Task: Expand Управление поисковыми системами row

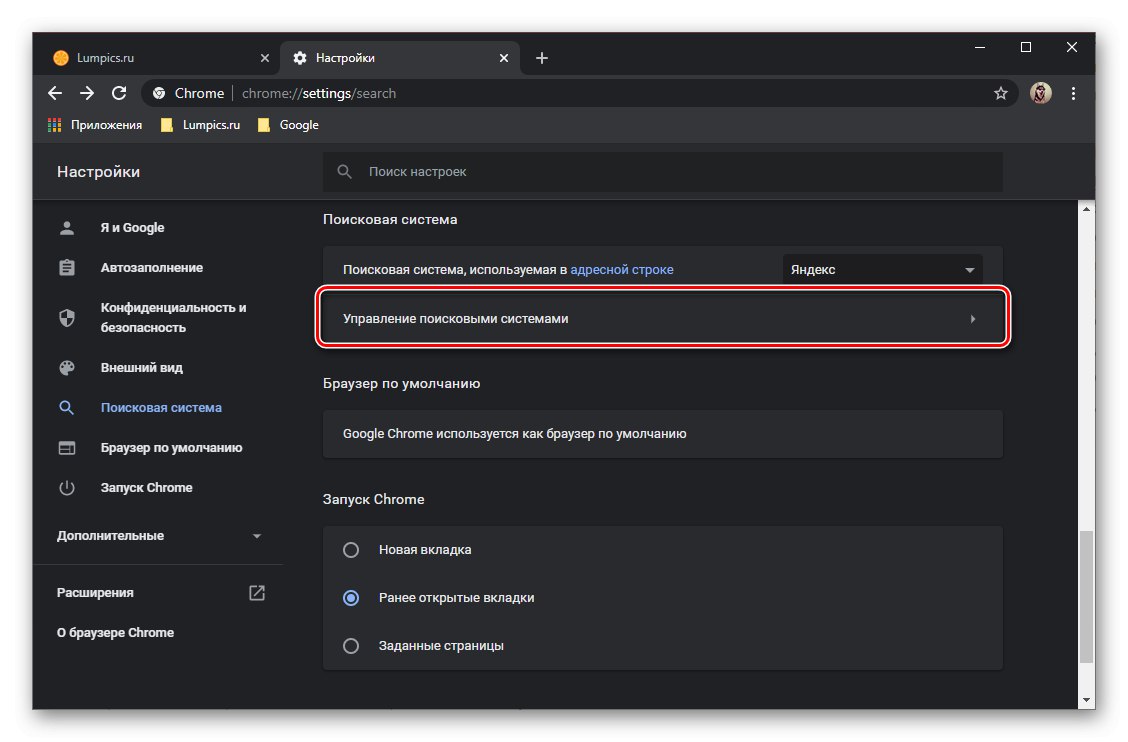Action: point(662,319)
